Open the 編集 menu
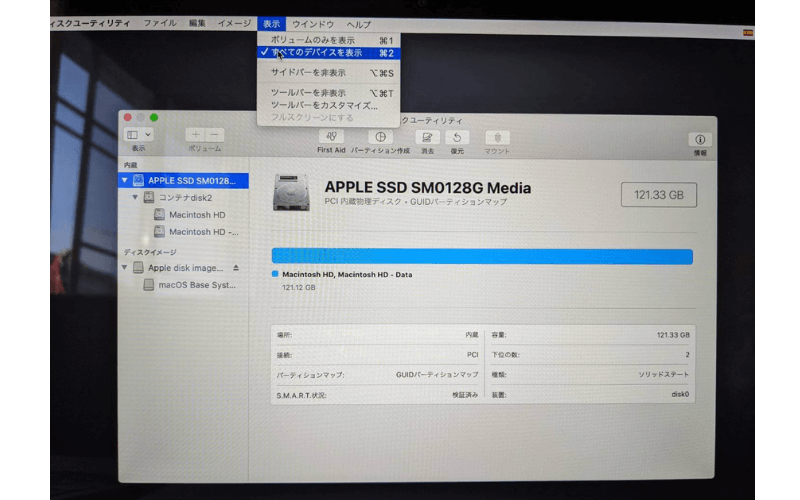 tap(197, 23)
